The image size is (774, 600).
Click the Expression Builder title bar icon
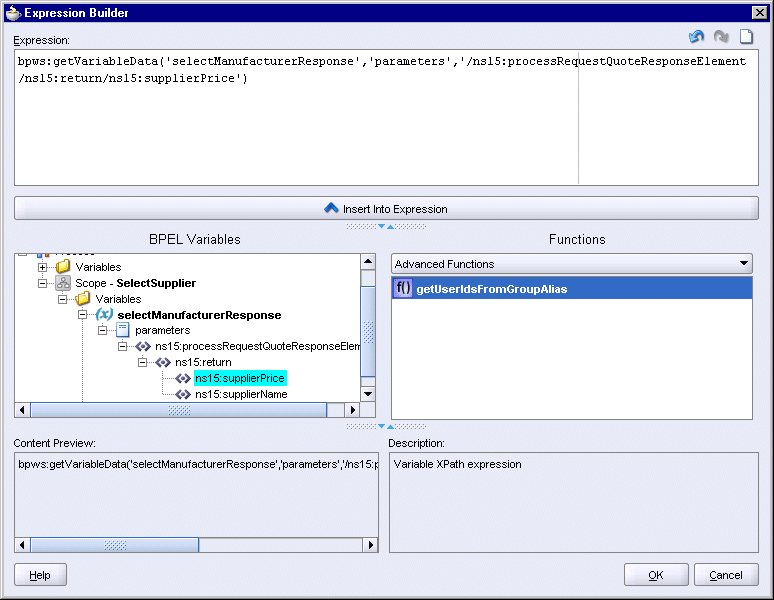(13, 13)
